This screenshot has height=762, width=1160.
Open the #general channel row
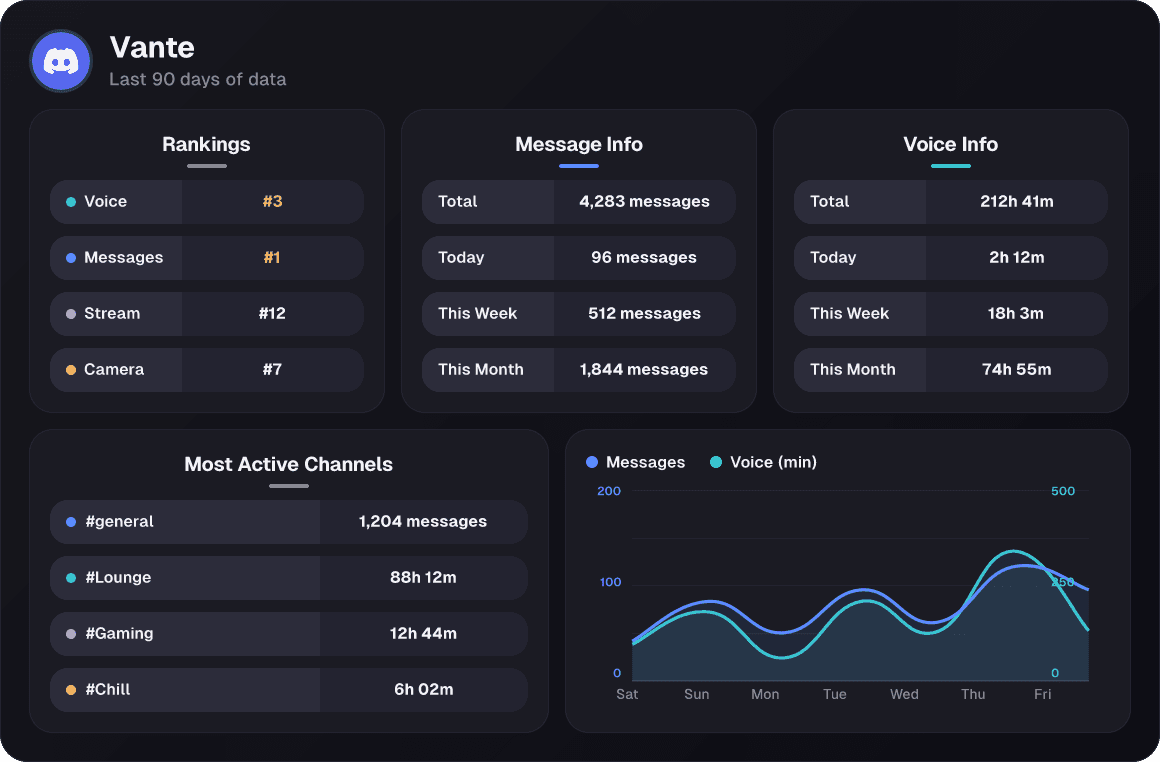click(289, 522)
